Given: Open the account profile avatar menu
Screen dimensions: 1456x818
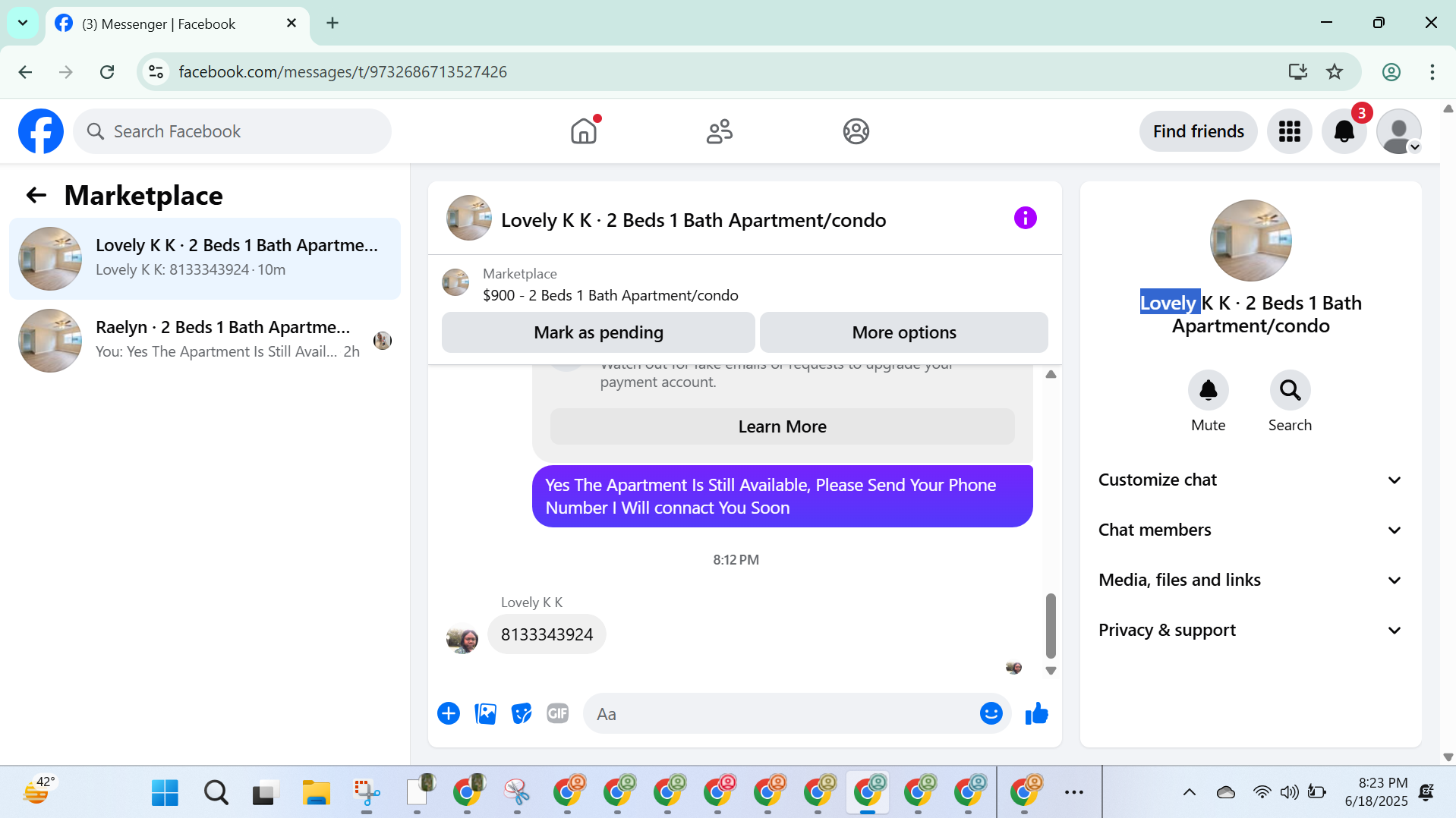Looking at the screenshot, I should pos(1399,131).
